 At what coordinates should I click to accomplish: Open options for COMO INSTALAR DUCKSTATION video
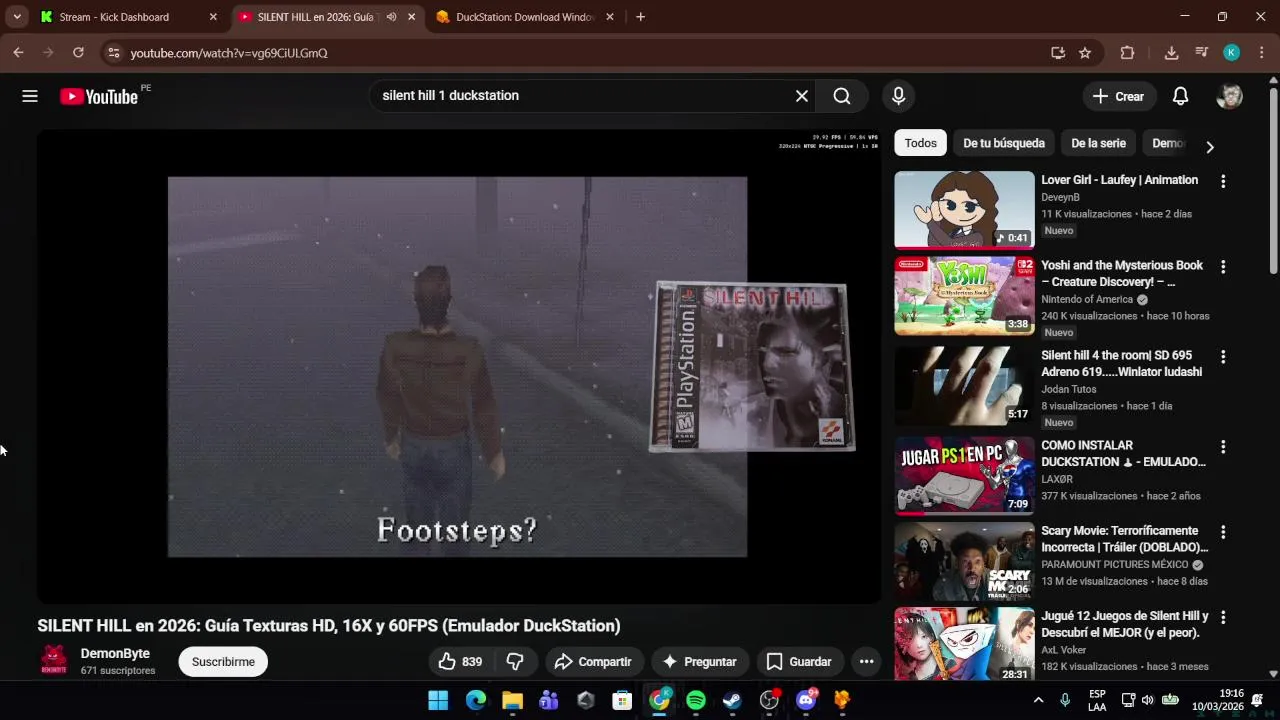[x=1222, y=447]
